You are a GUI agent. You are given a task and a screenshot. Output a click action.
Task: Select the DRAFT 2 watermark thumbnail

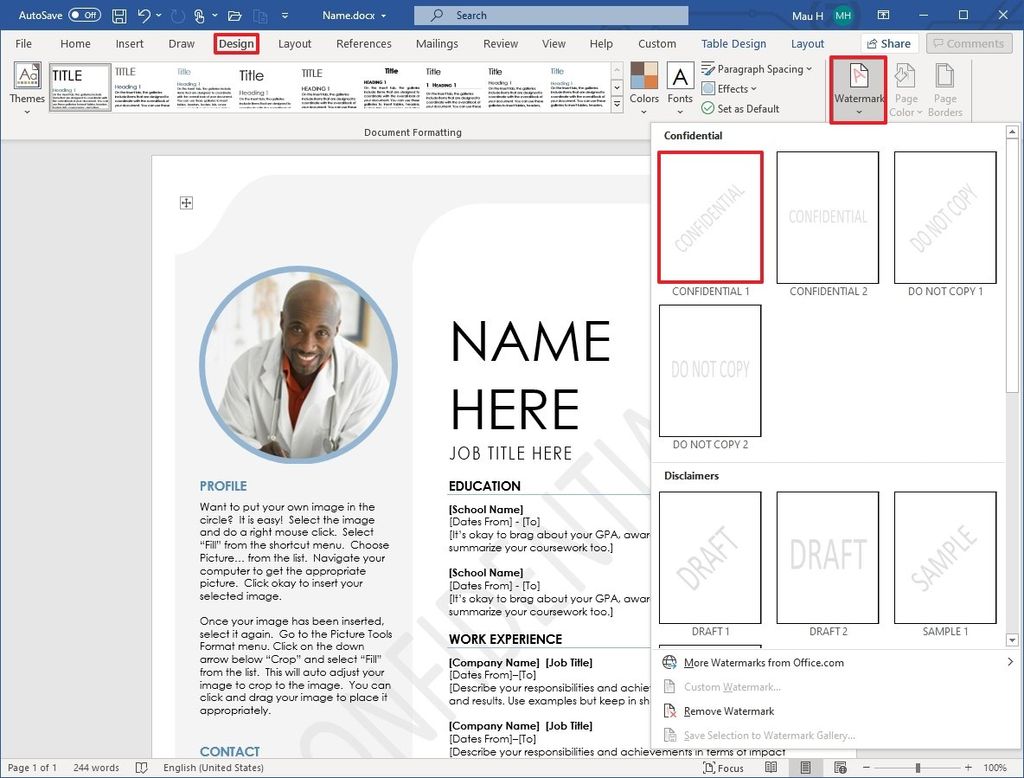828,556
